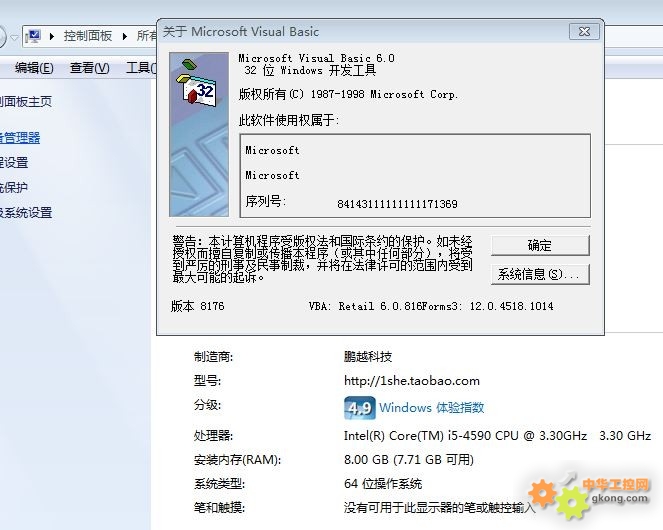The width and height of the screenshot is (663, 530).
Task: Open the 编辑(E) menu
Action: pyautogui.click(x=34, y=68)
